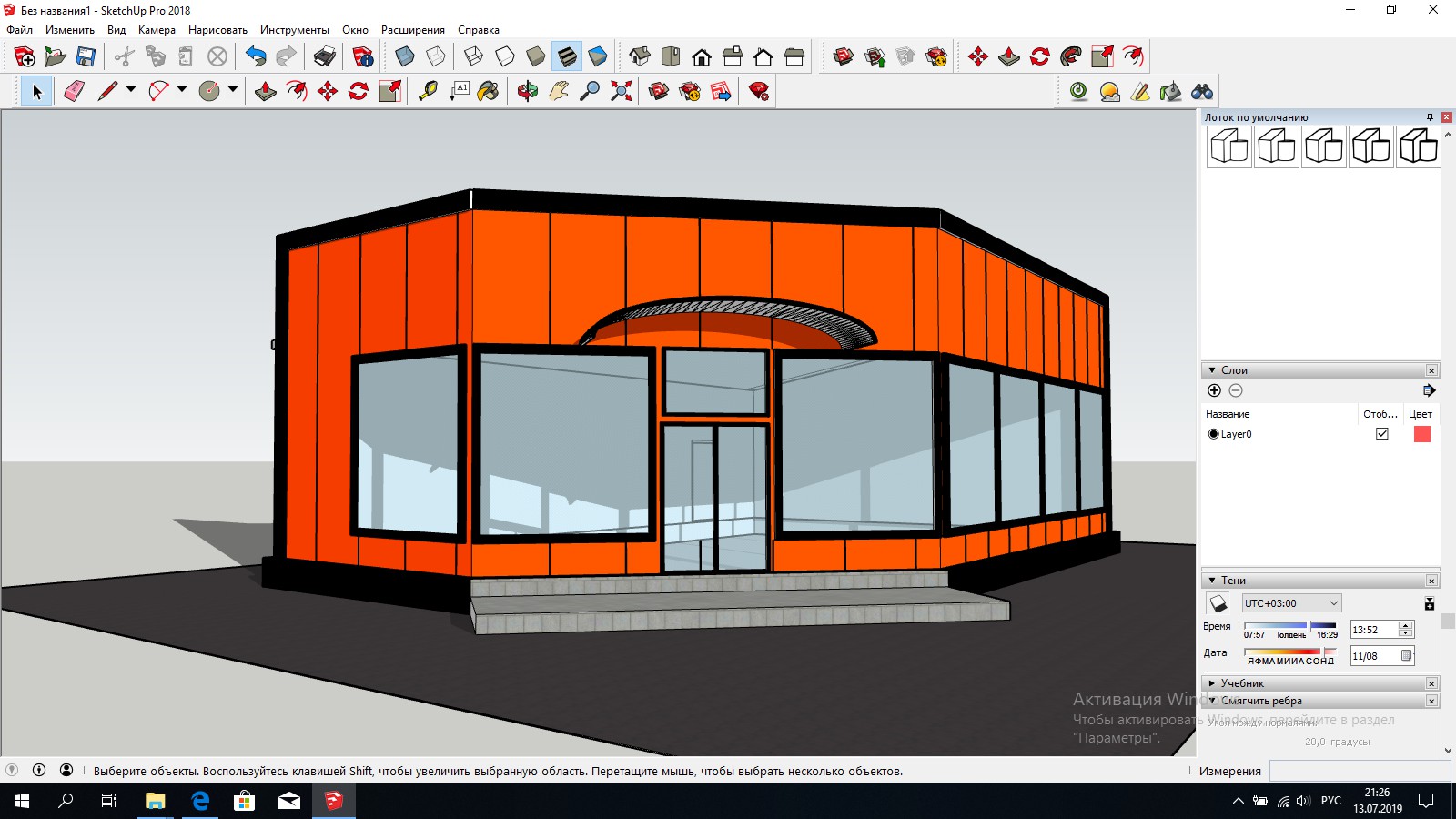Select the Layer0 active radio button

[1213, 434]
